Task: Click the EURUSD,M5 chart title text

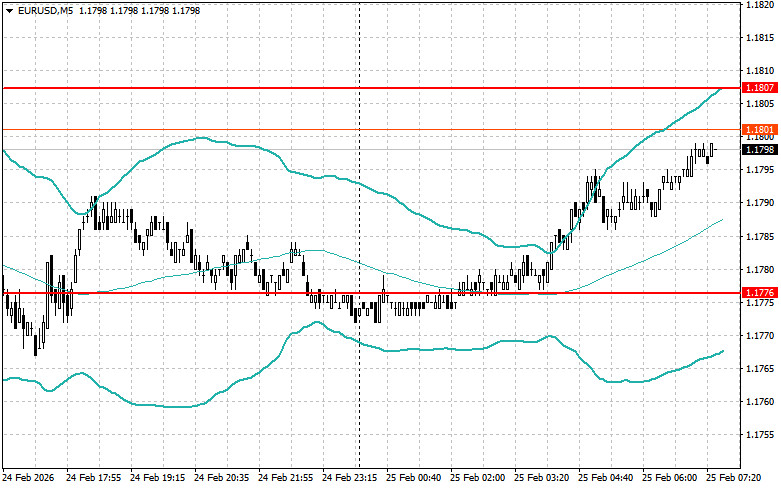Action: [45, 10]
